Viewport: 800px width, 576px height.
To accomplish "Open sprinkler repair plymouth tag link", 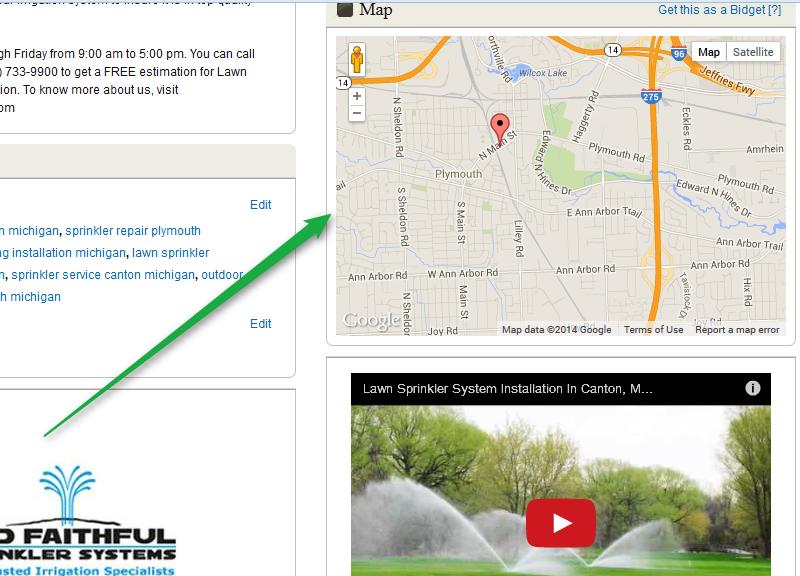I will click(x=133, y=231).
